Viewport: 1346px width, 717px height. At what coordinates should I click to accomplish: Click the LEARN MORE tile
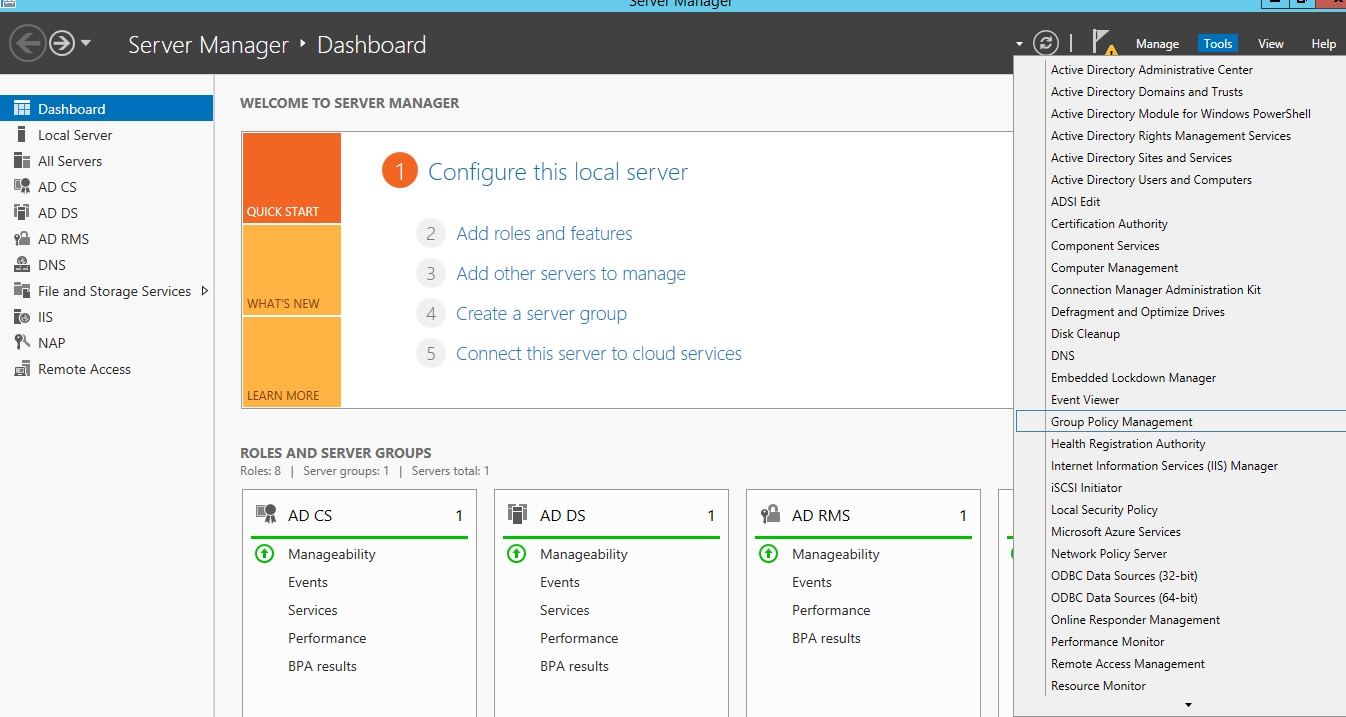point(291,362)
